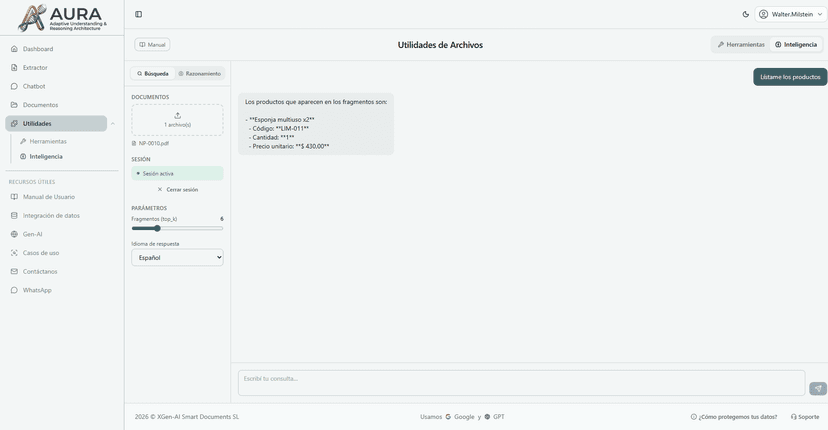Open Herramientas submenu item in sidebar

pyautogui.click(x=48, y=141)
